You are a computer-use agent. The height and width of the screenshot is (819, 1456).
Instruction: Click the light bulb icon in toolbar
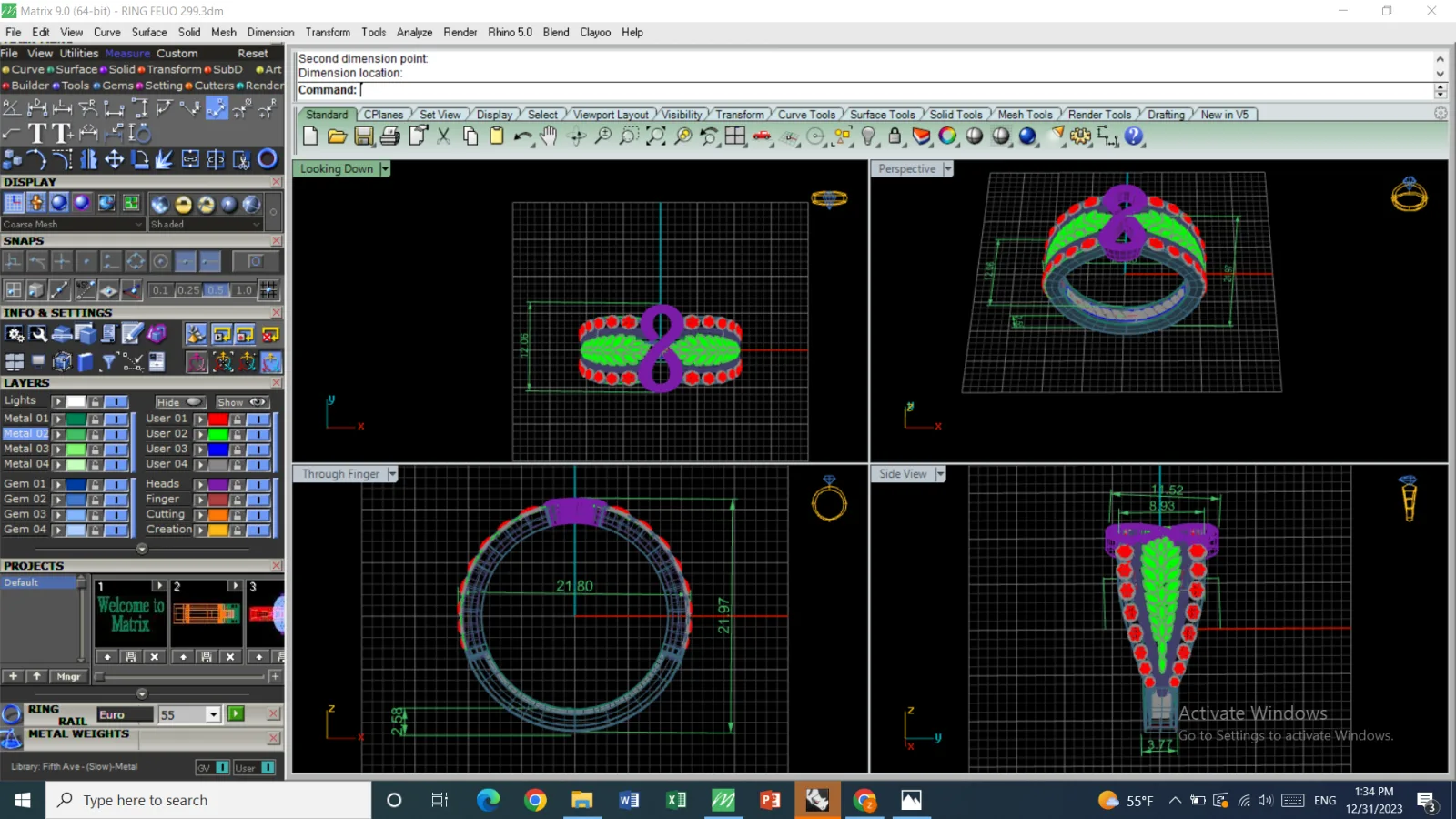(x=869, y=136)
